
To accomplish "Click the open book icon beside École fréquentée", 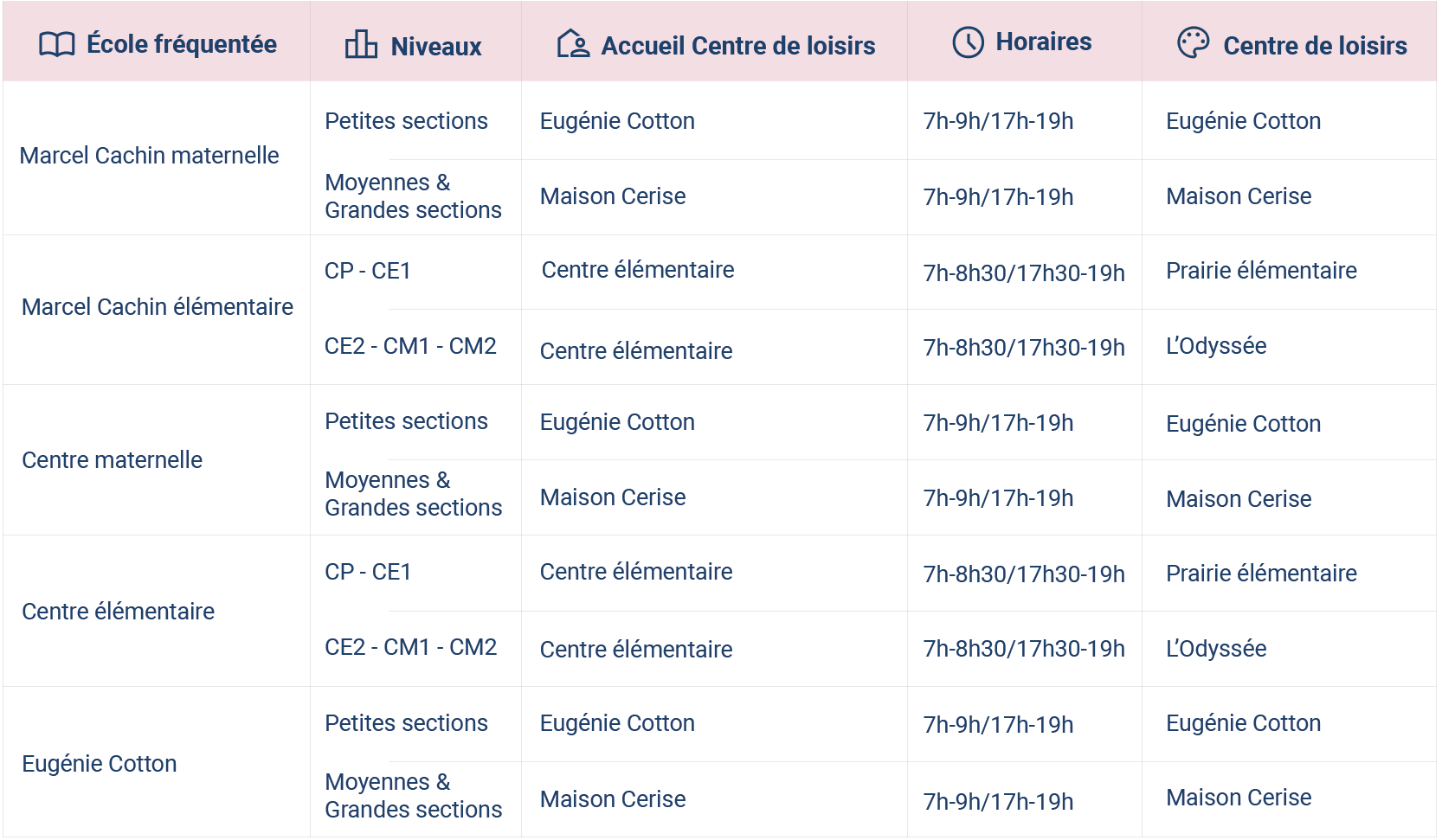I will coord(57,44).
